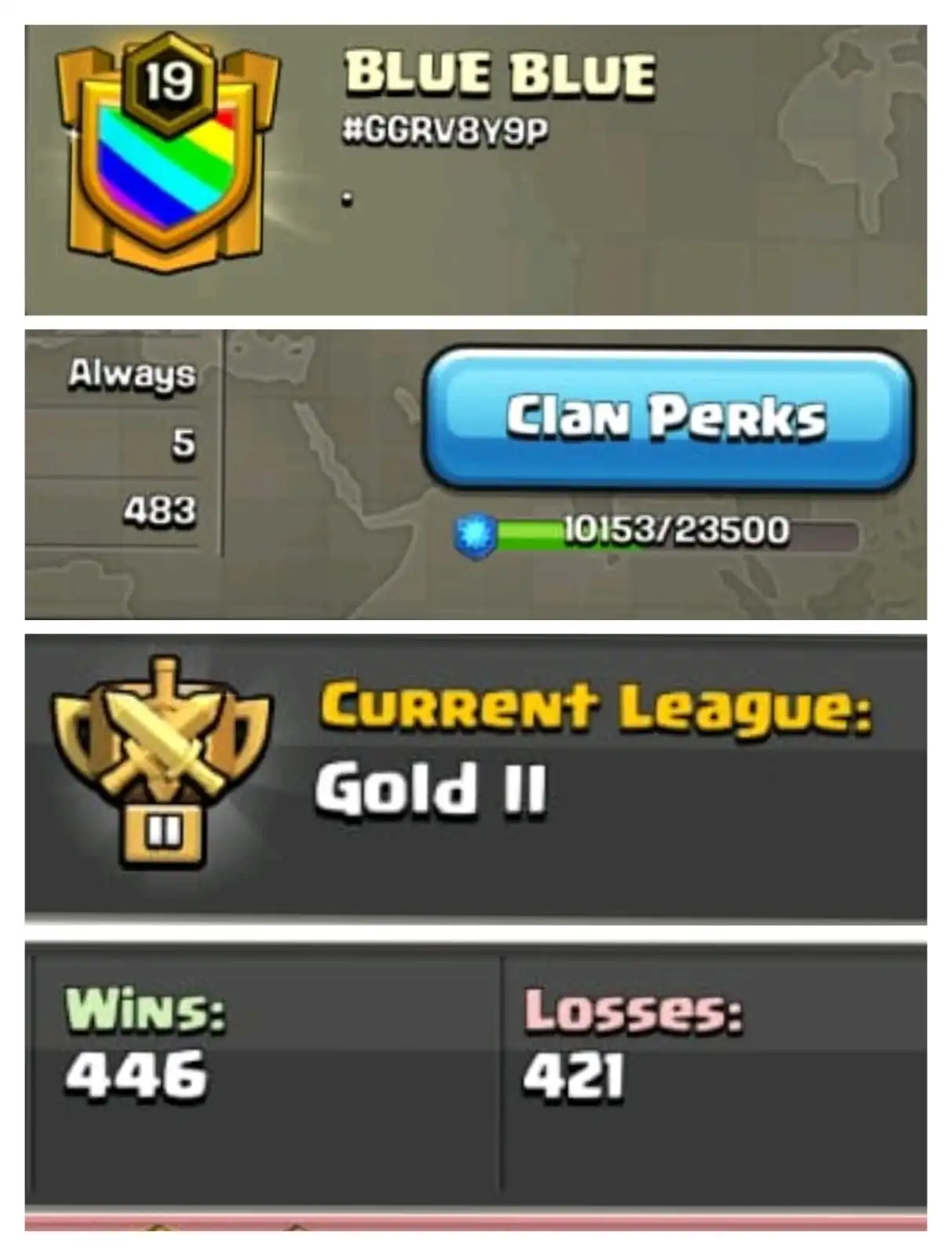952x1256 pixels.
Task: Click the 421 losses count
Action: (x=574, y=1075)
